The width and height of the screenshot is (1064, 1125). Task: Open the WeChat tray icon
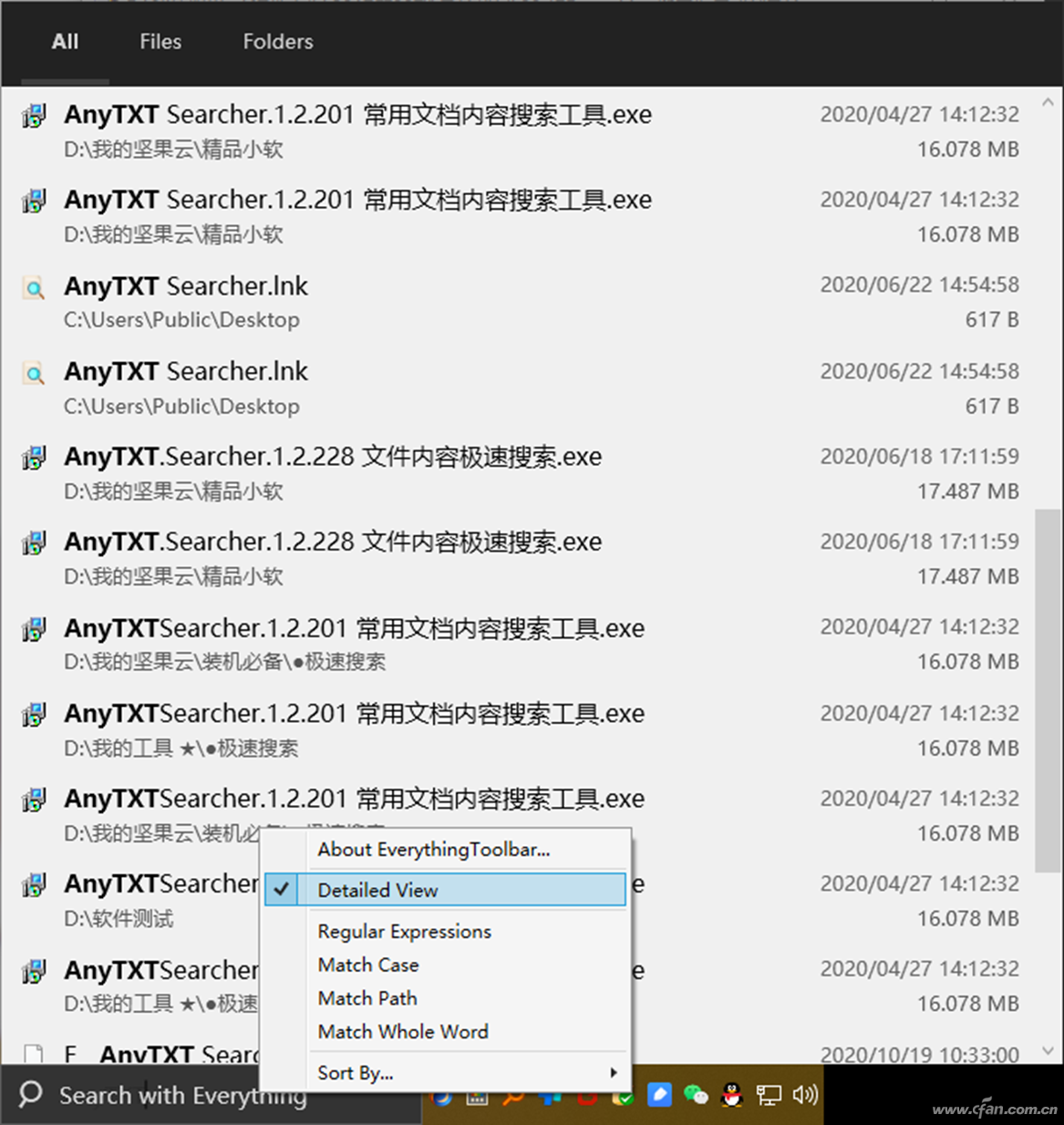pyautogui.click(x=696, y=1094)
